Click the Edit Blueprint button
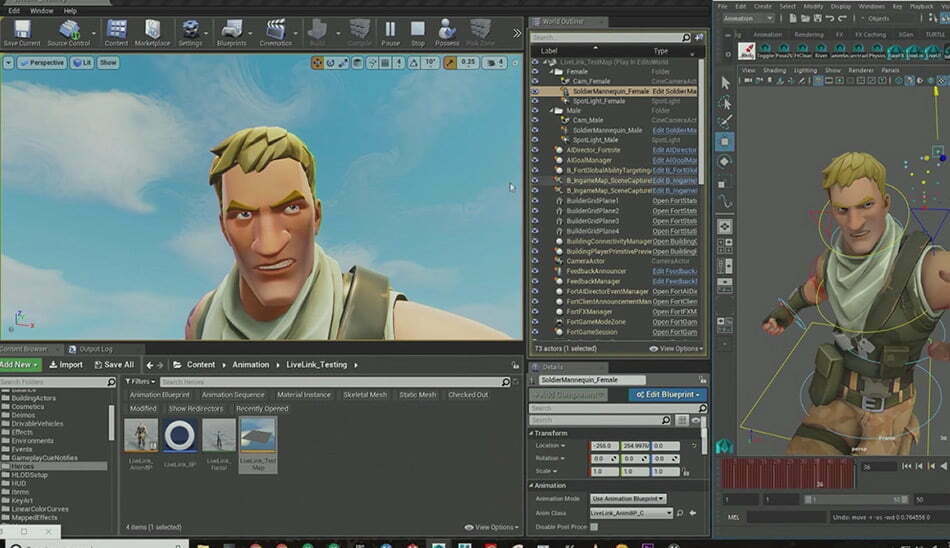The image size is (950, 548). (668, 395)
